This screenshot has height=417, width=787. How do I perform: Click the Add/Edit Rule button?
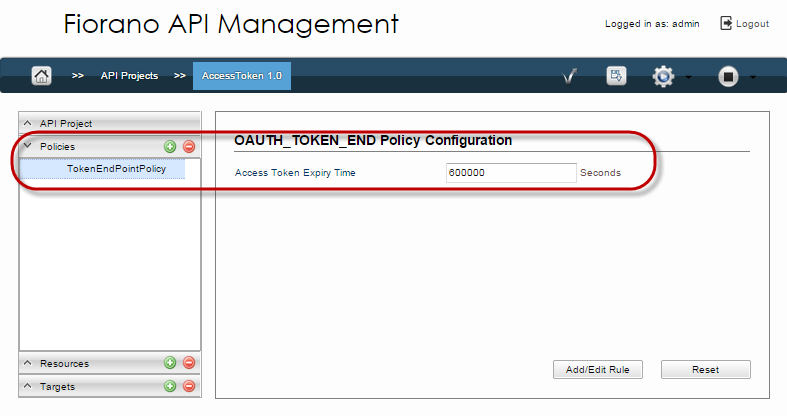(597, 369)
